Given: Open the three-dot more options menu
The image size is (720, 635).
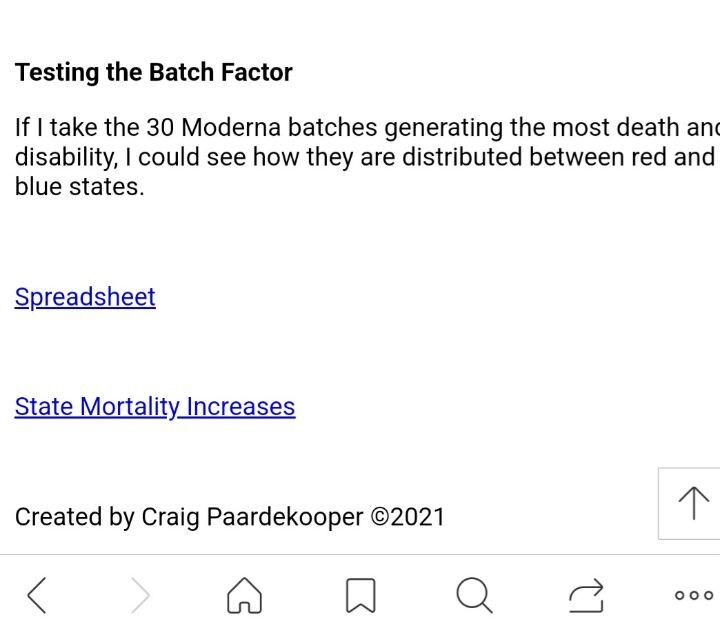Looking at the screenshot, I should click(x=694, y=596).
